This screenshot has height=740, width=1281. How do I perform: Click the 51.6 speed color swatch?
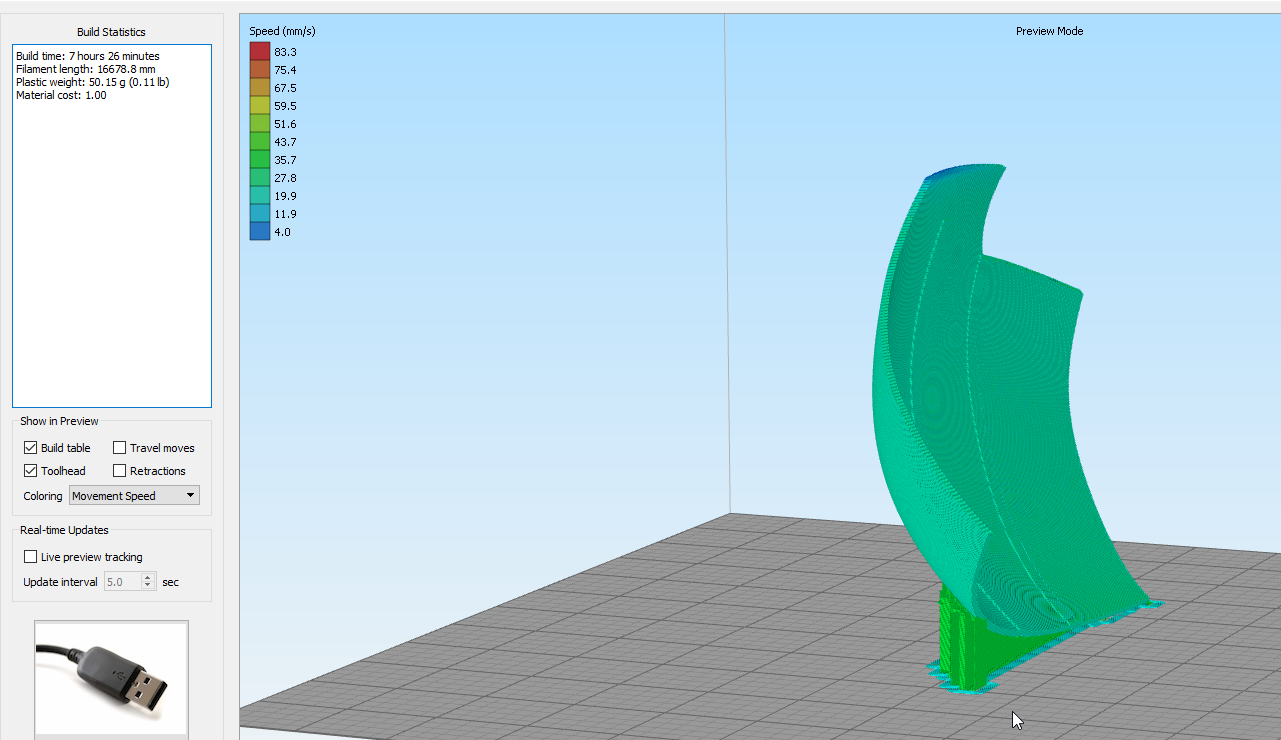[x=260, y=124]
